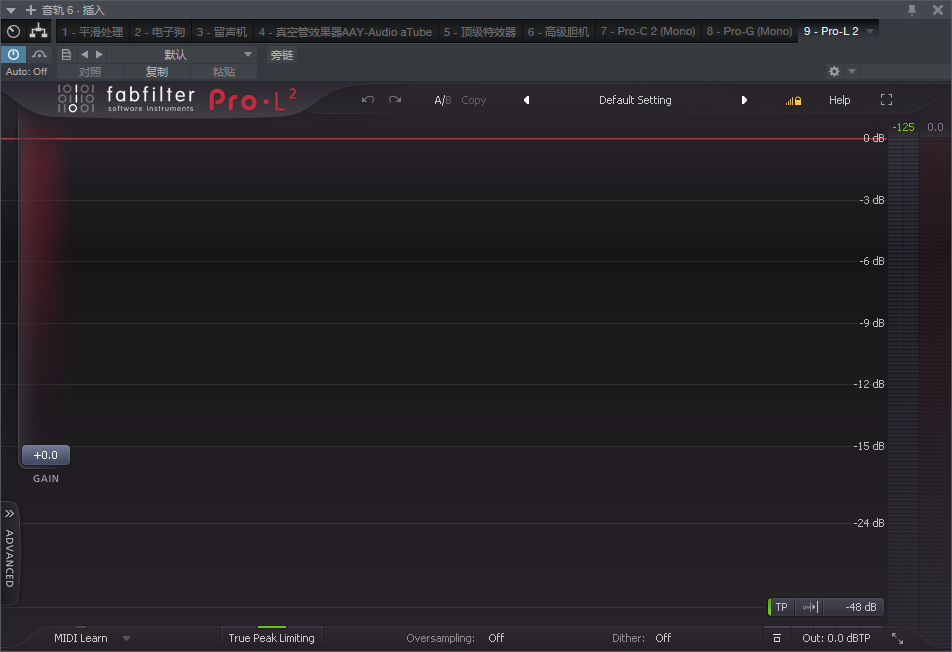This screenshot has height=652, width=952.
Task: Click the automation mode icon next to power
Action: pos(39,55)
